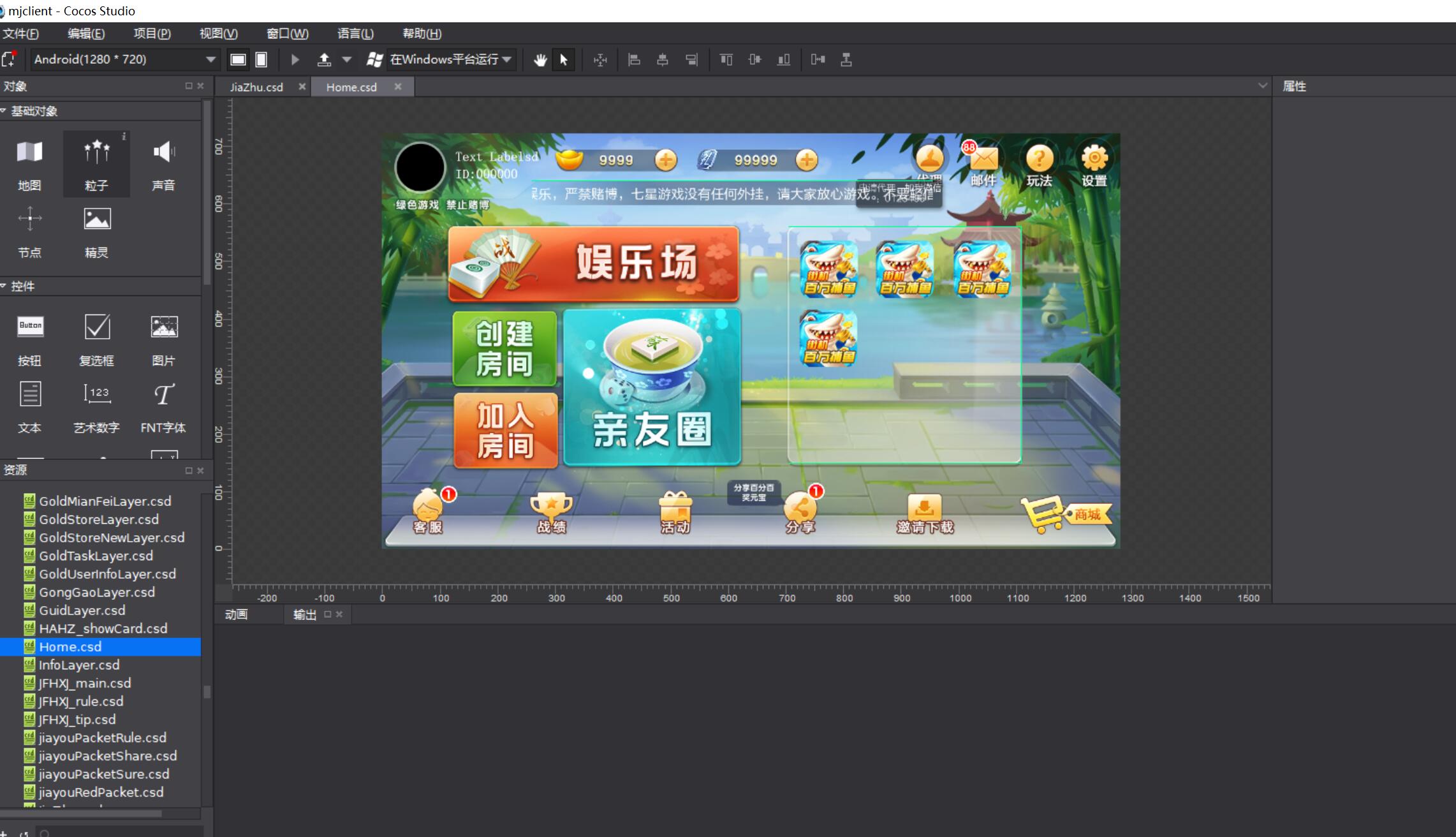Select the 精灵 sprite object

pos(96,232)
